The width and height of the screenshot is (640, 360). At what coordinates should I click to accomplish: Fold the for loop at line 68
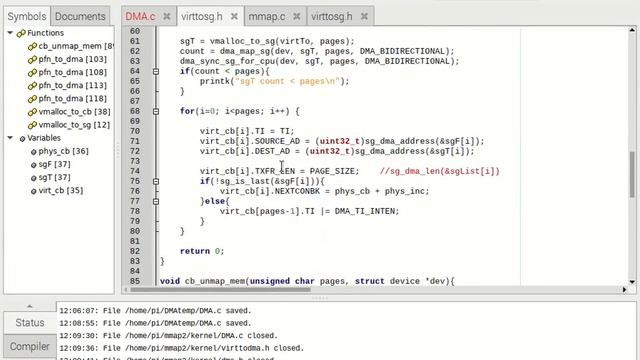[156, 111]
